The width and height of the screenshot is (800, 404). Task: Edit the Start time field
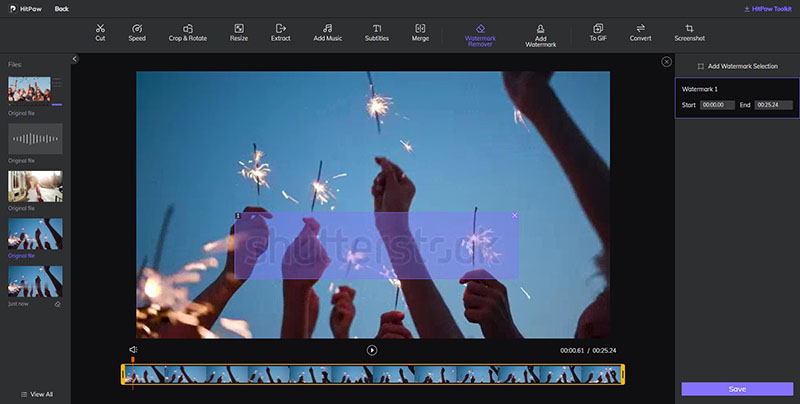(717, 105)
